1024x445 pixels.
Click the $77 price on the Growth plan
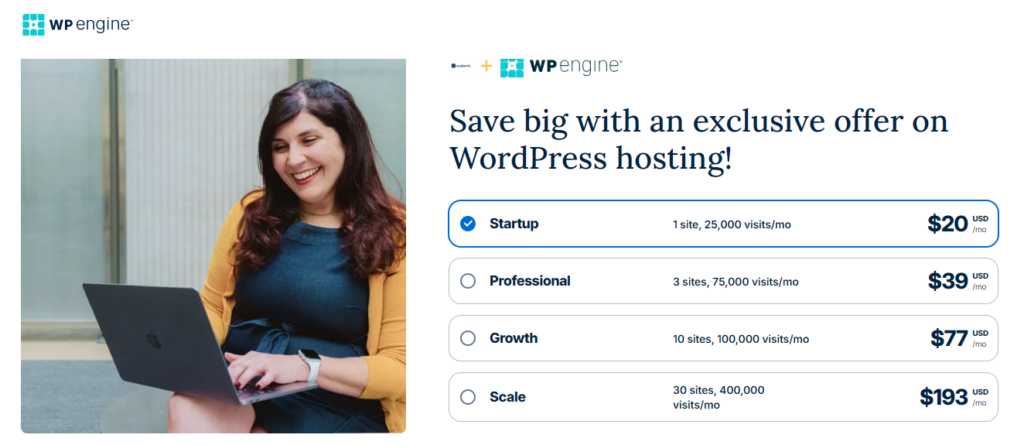point(948,338)
